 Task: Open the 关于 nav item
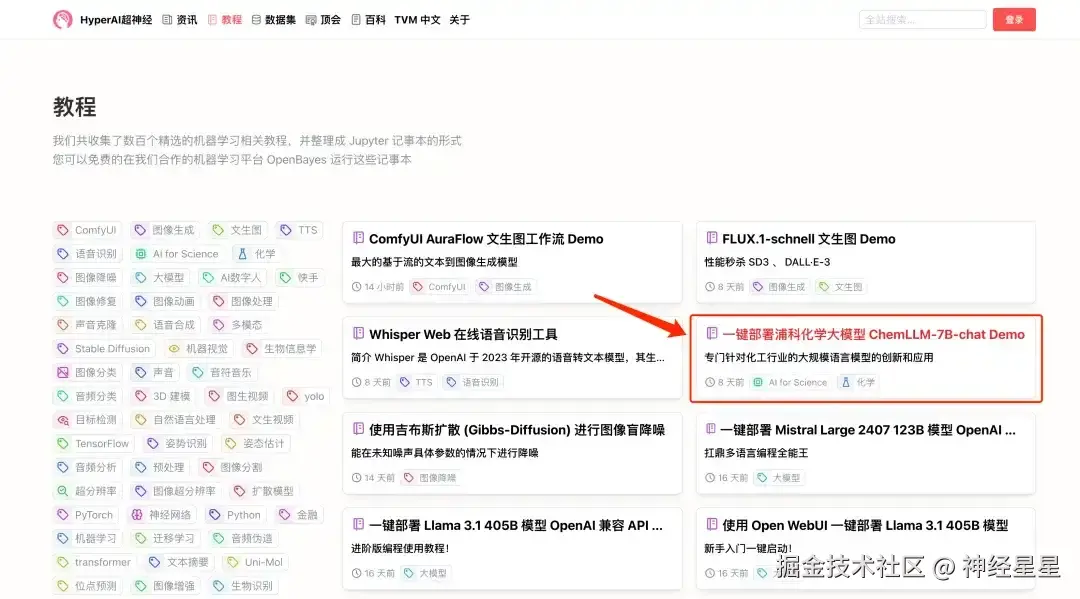click(459, 20)
